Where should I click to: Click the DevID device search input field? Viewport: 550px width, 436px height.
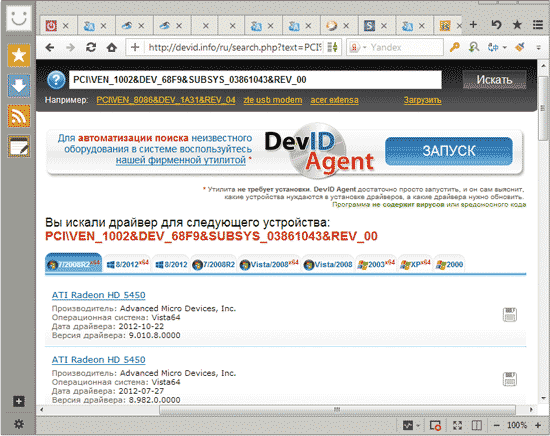pyautogui.click(x=255, y=80)
